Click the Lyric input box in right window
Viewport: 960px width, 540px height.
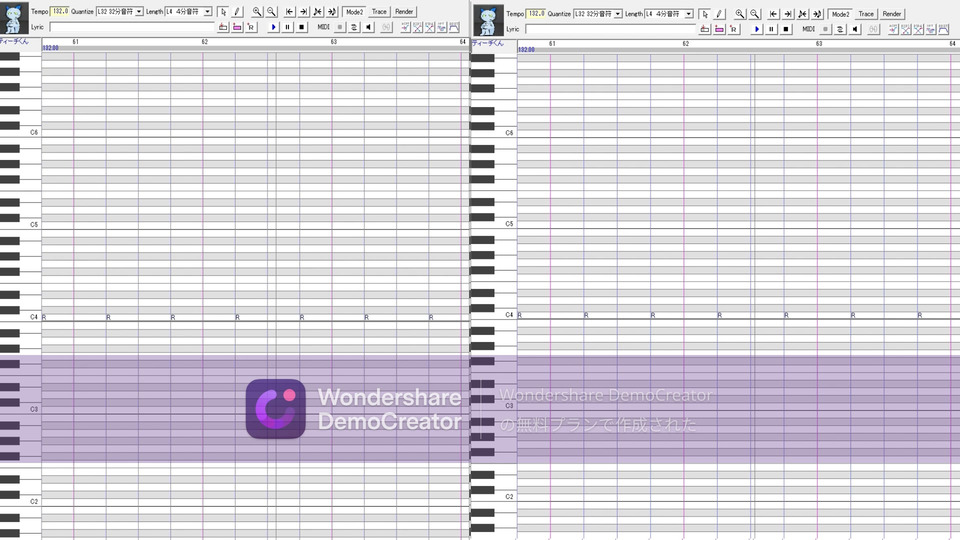pyautogui.click(x=610, y=29)
